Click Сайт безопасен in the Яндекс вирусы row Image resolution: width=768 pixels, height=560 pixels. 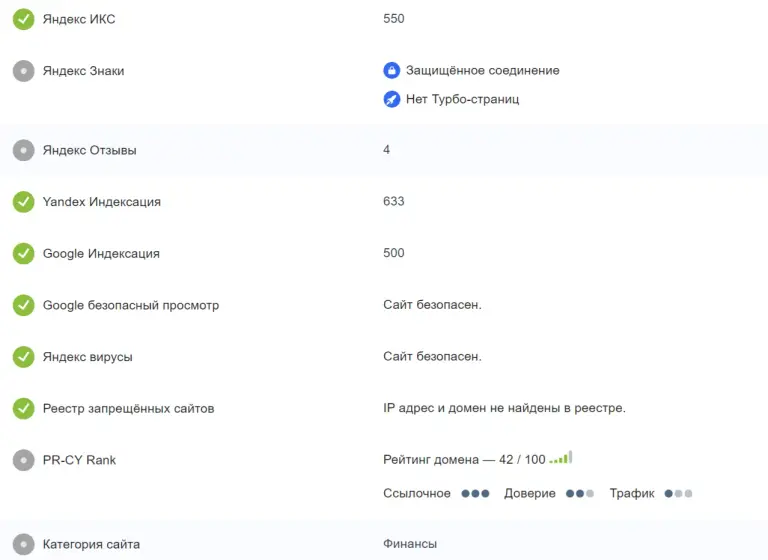(x=432, y=357)
